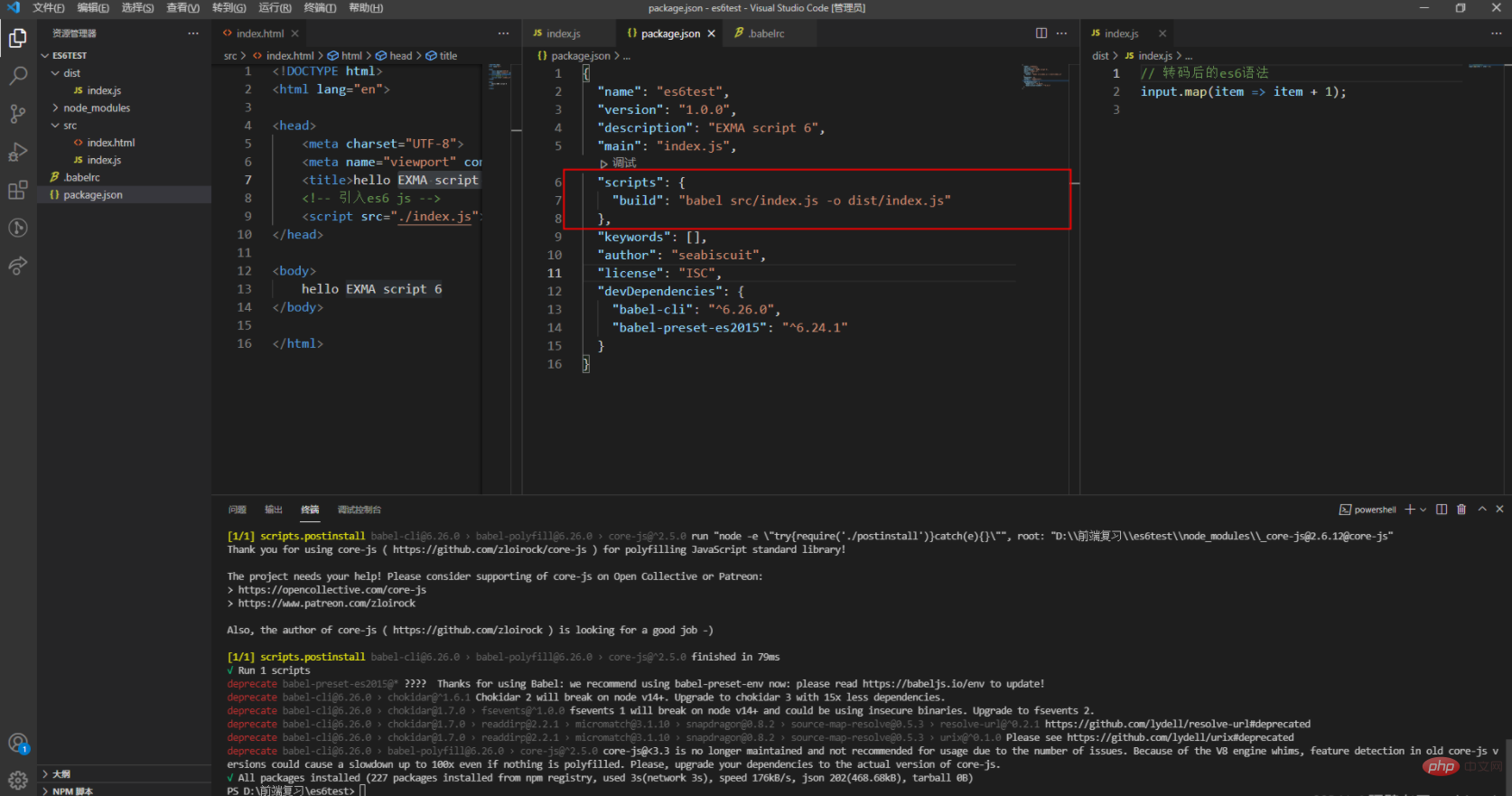This screenshot has height=796, width=1512.
Task: Click the 调试 link above scripts
Action: coord(623,164)
